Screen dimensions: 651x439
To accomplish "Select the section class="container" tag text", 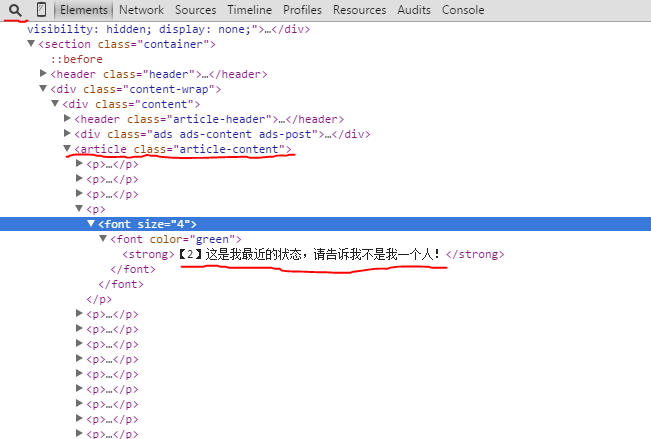I will pyautogui.click(x=127, y=44).
